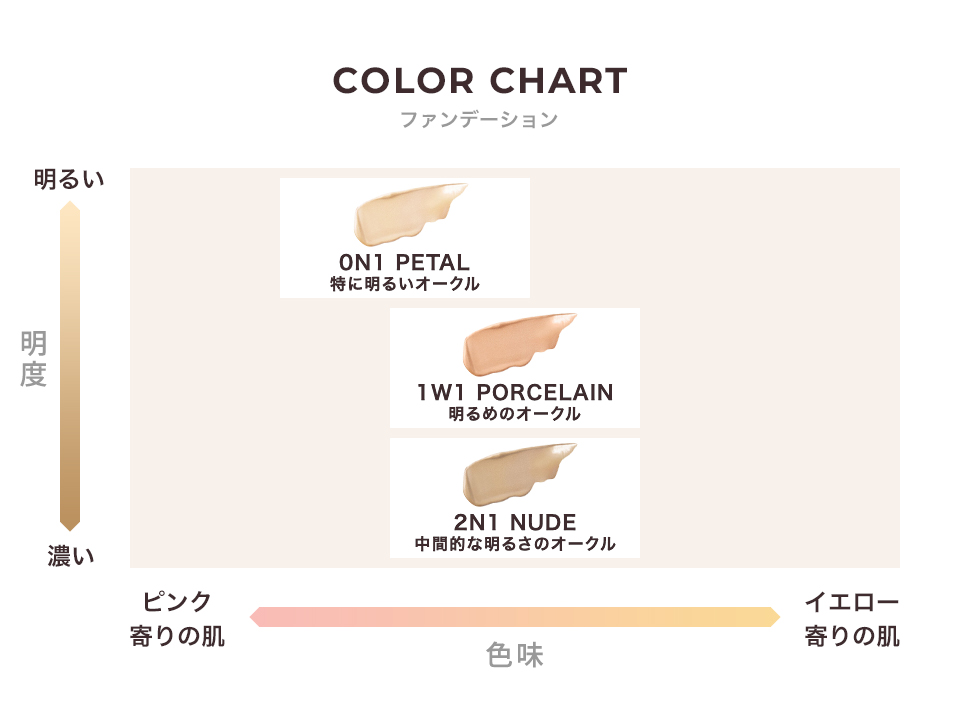Click the 明るめのオークル description
960x710 pixels.
tap(515, 414)
